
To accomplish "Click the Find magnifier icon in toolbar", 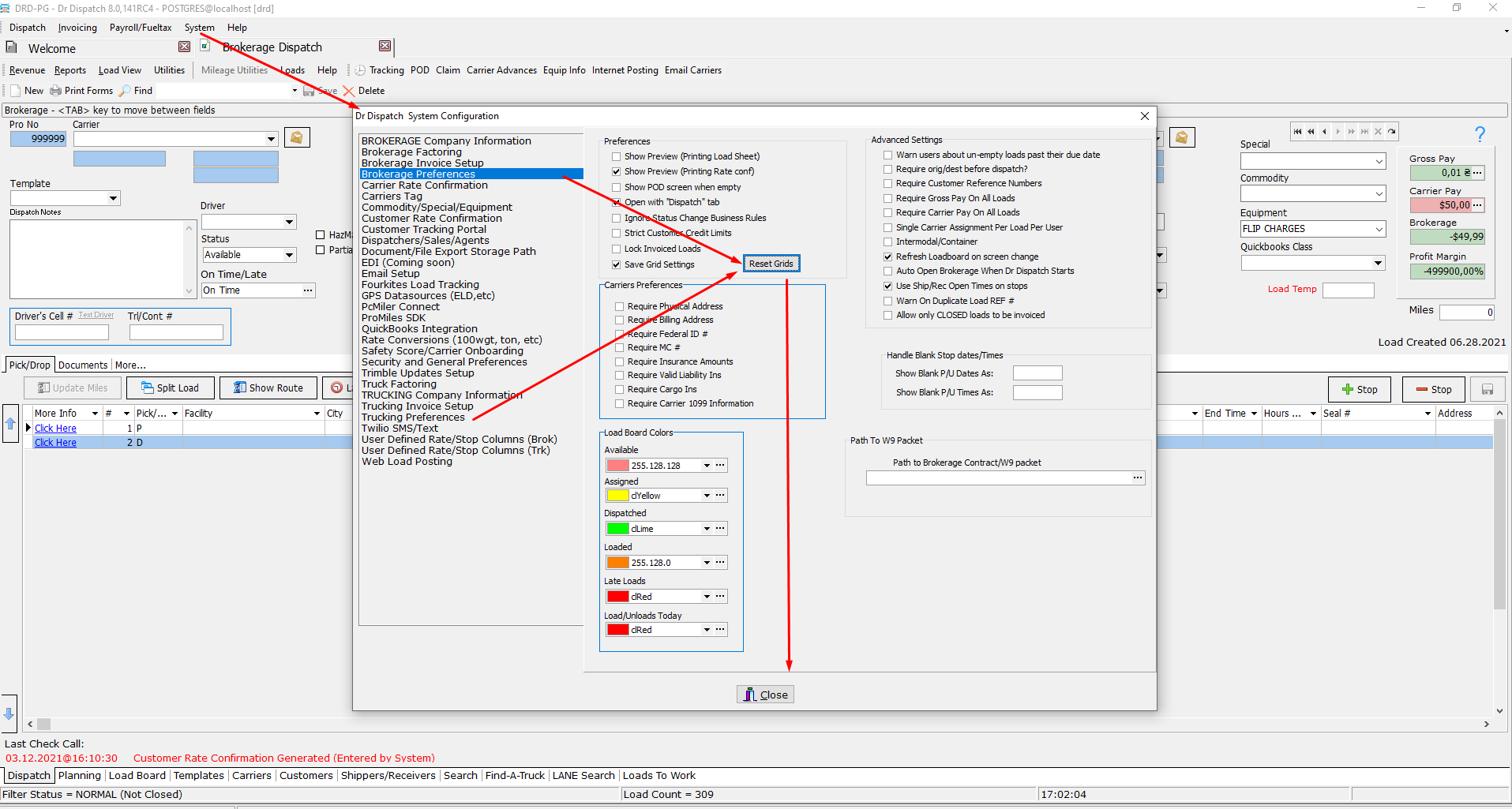I will click(x=125, y=91).
